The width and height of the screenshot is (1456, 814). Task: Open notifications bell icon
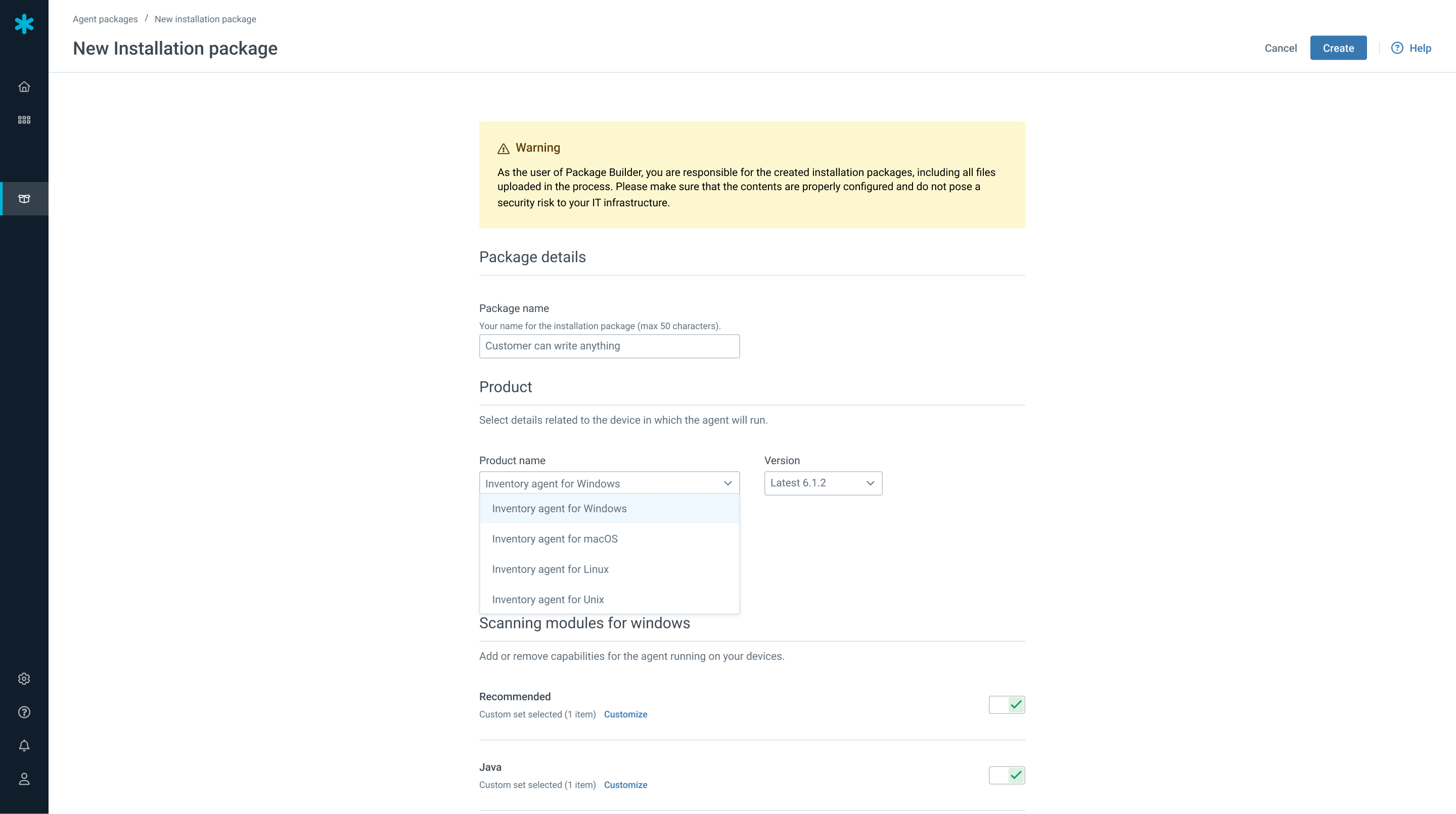point(24,746)
